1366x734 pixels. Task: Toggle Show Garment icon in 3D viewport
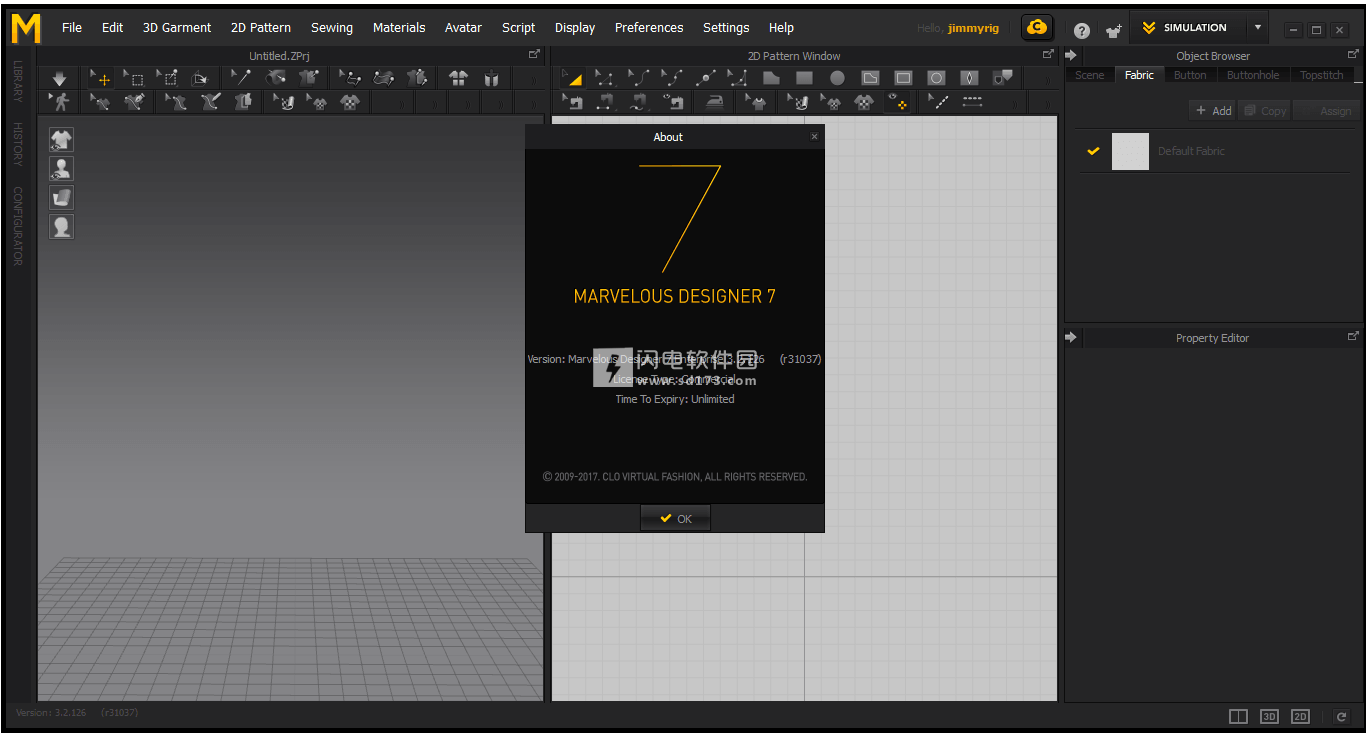[61, 140]
